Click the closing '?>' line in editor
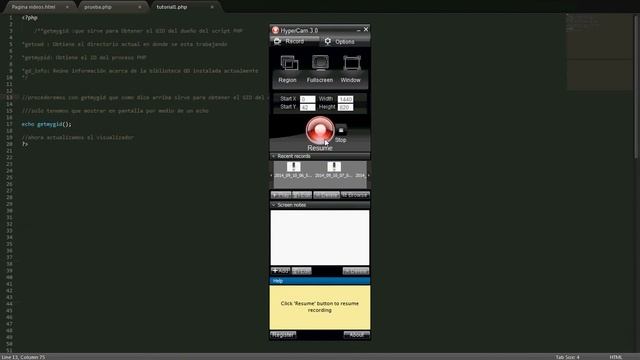640x360 pixels. click(25, 144)
